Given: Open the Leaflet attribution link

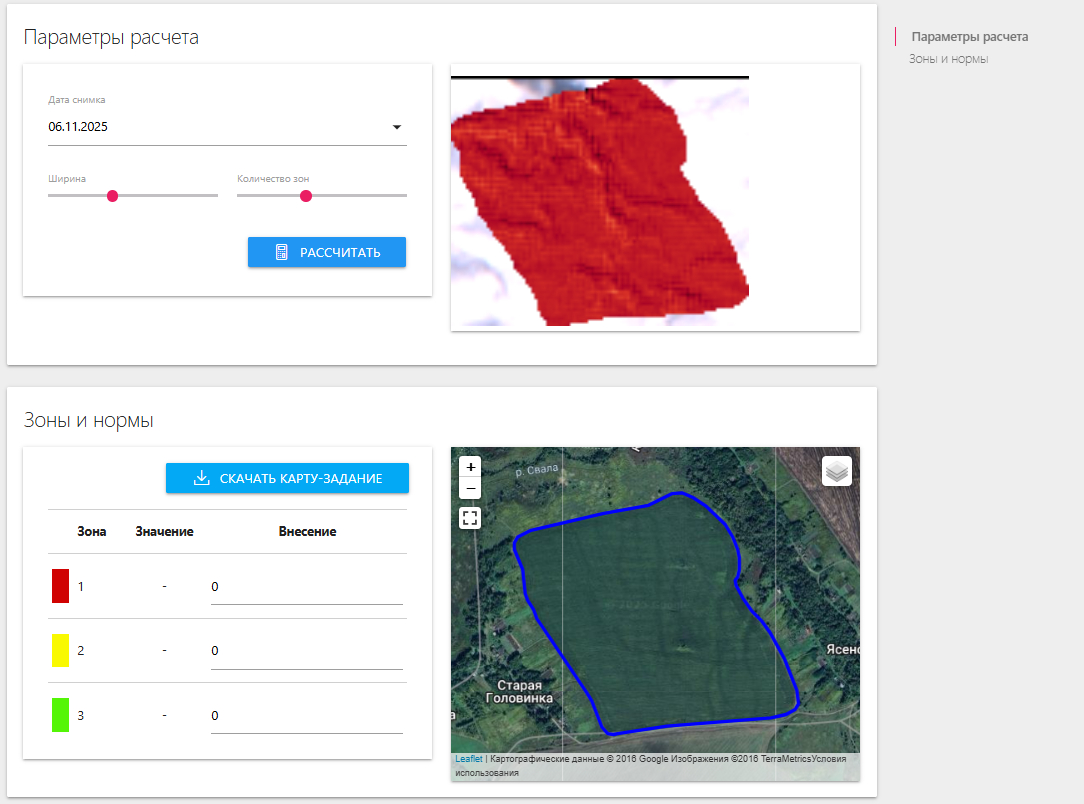Looking at the screenshot, I should (x=468, y=759).
